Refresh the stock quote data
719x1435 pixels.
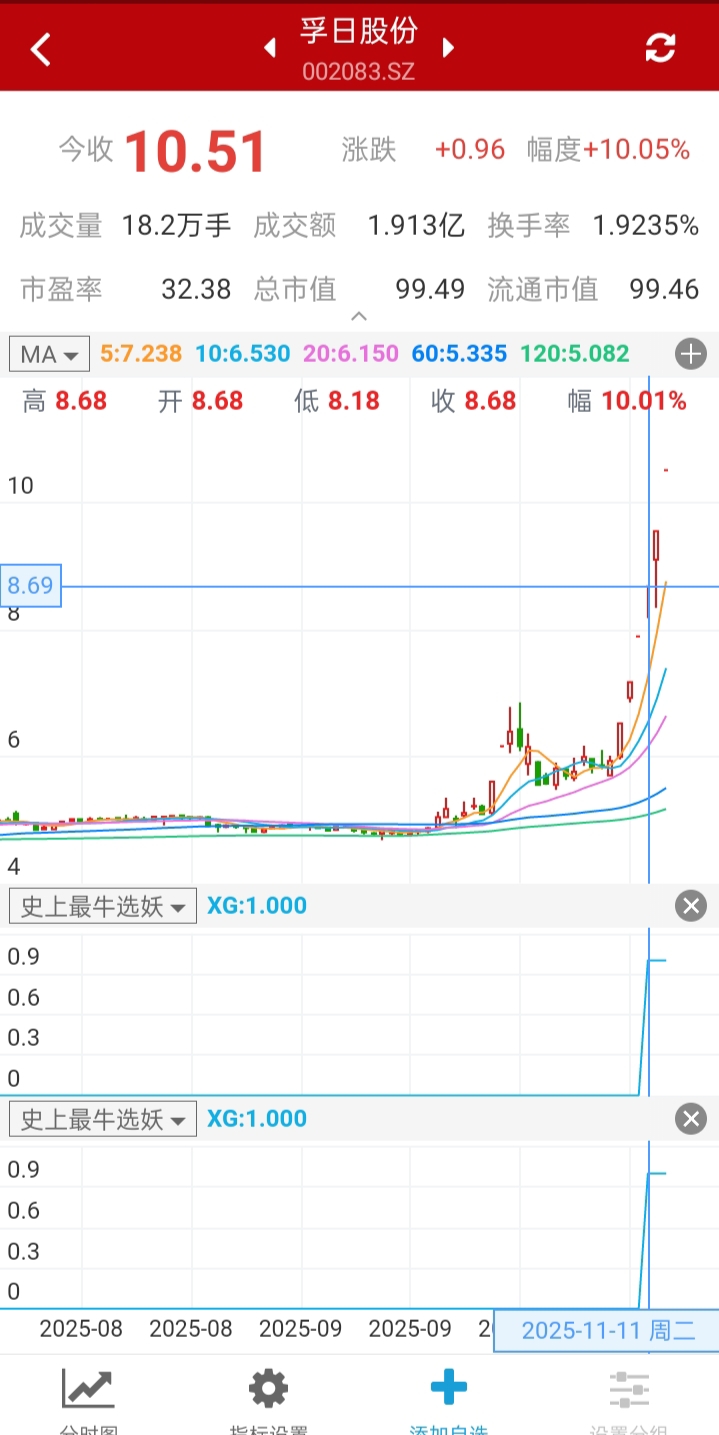pyautogui.click(x=660, y=48)
